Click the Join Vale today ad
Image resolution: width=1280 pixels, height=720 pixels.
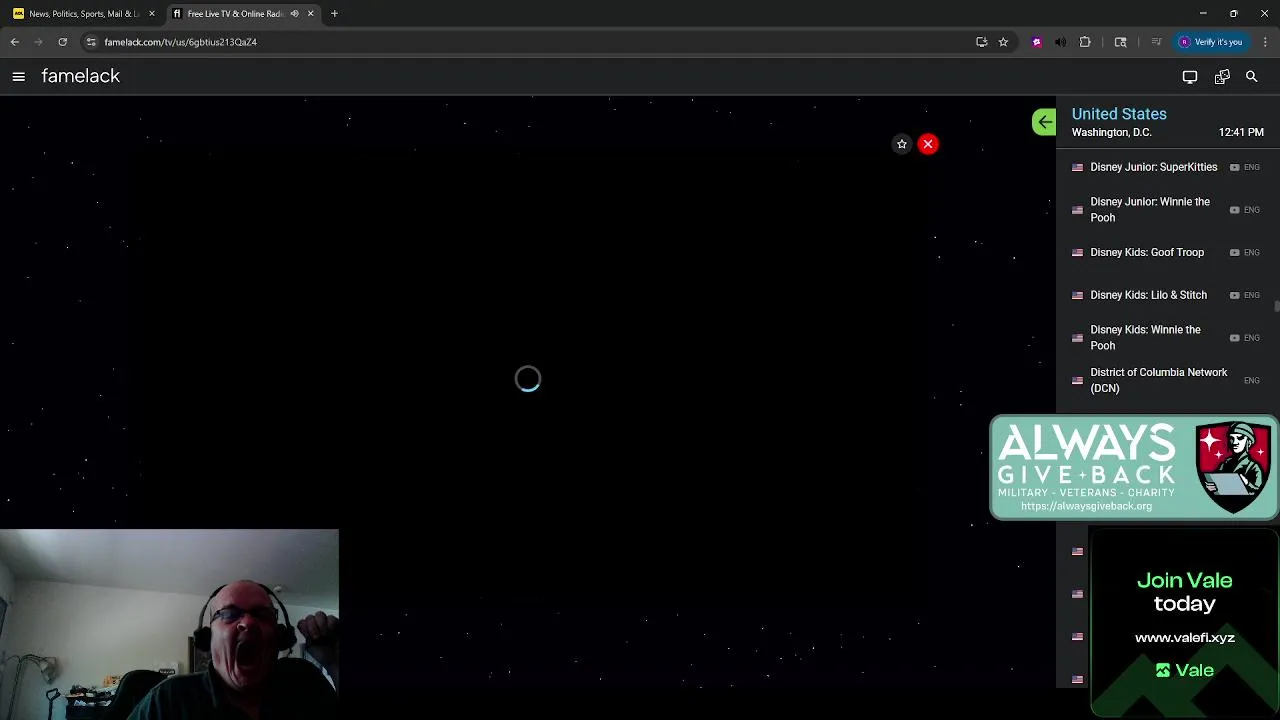(1185, 622)
